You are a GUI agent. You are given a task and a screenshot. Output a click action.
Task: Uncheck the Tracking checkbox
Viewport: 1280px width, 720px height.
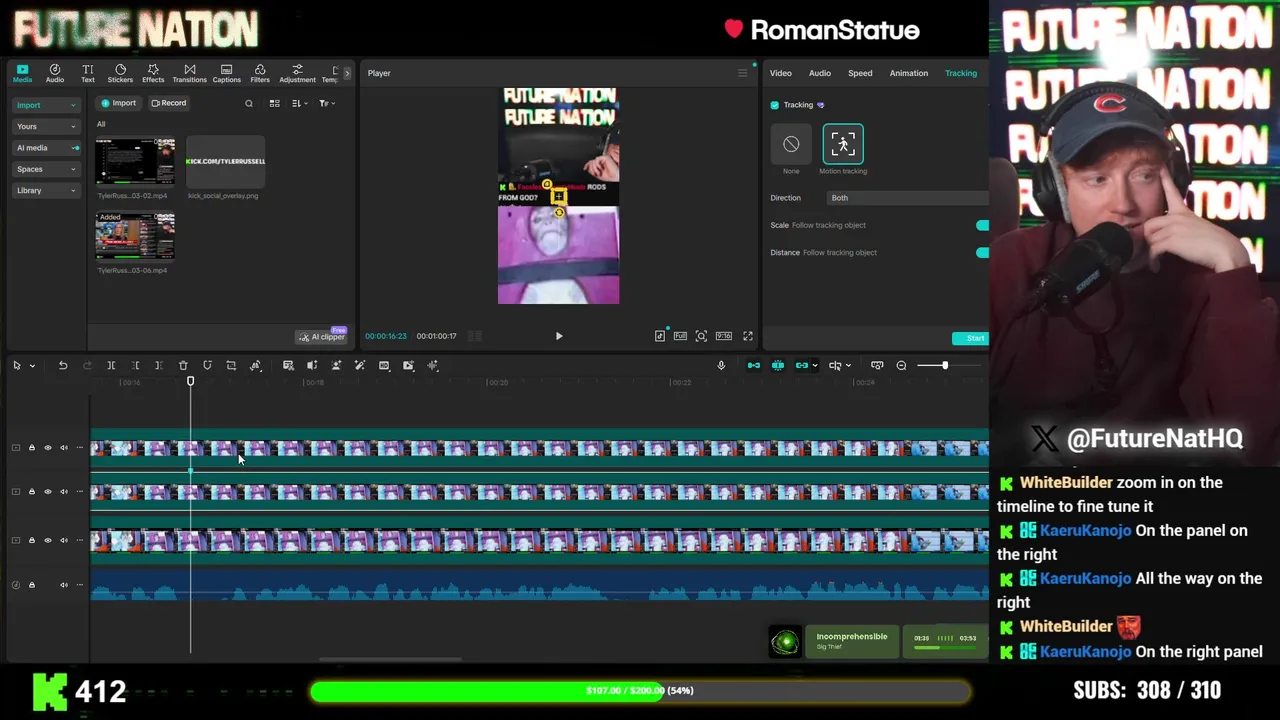(x=775, y=105)
